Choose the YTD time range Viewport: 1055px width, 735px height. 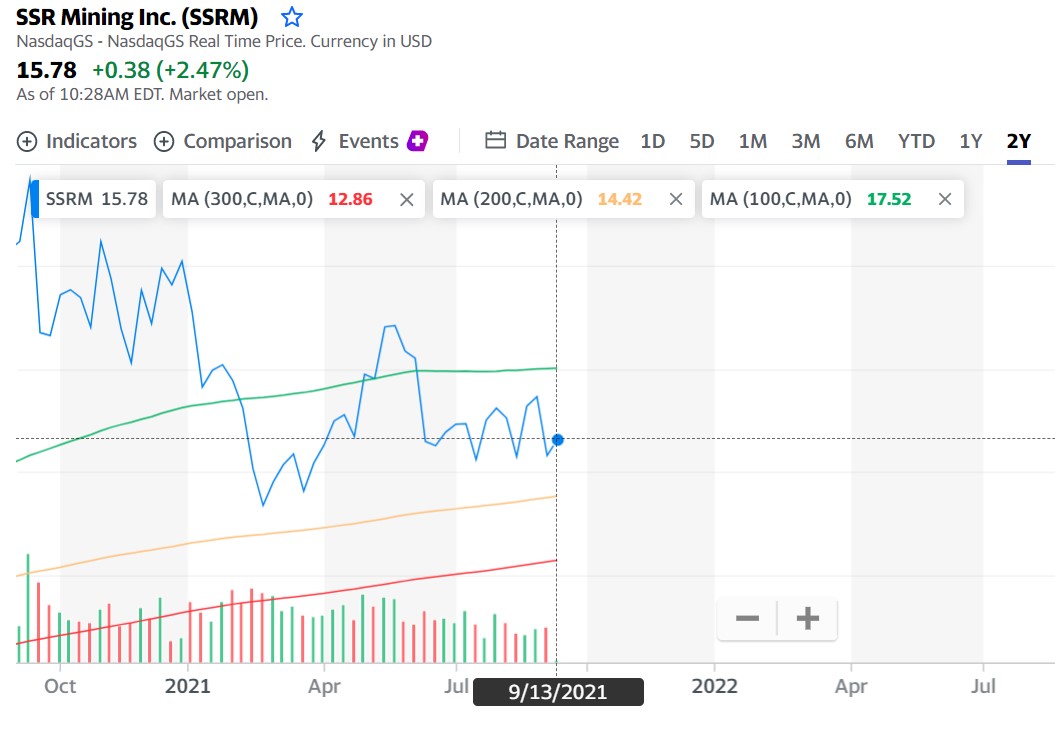click(x=916, y=141)
